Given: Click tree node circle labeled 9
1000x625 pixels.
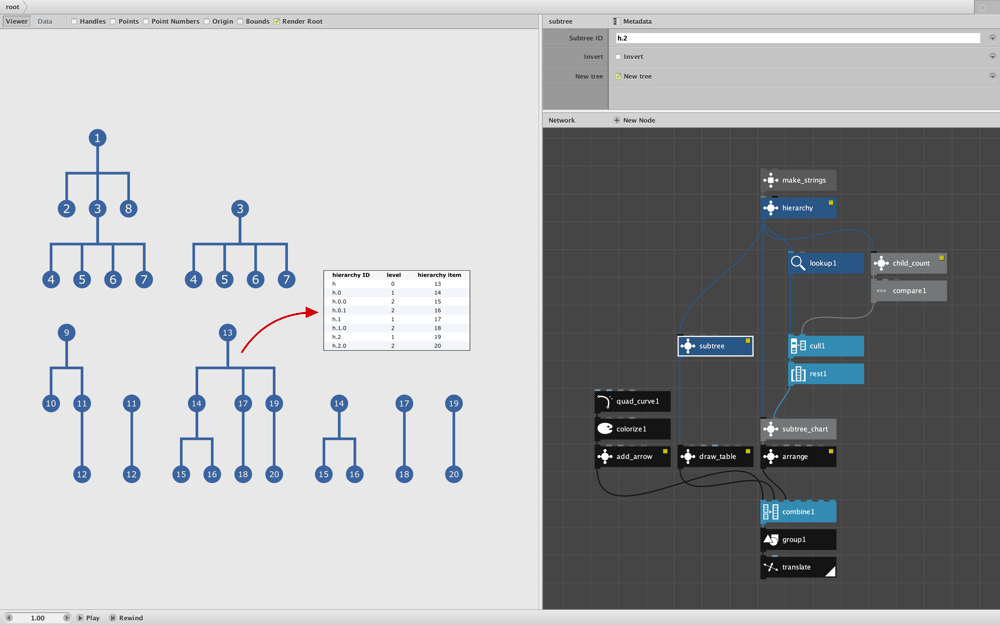Looking at the screenshot, I should [x=66, y=332].
